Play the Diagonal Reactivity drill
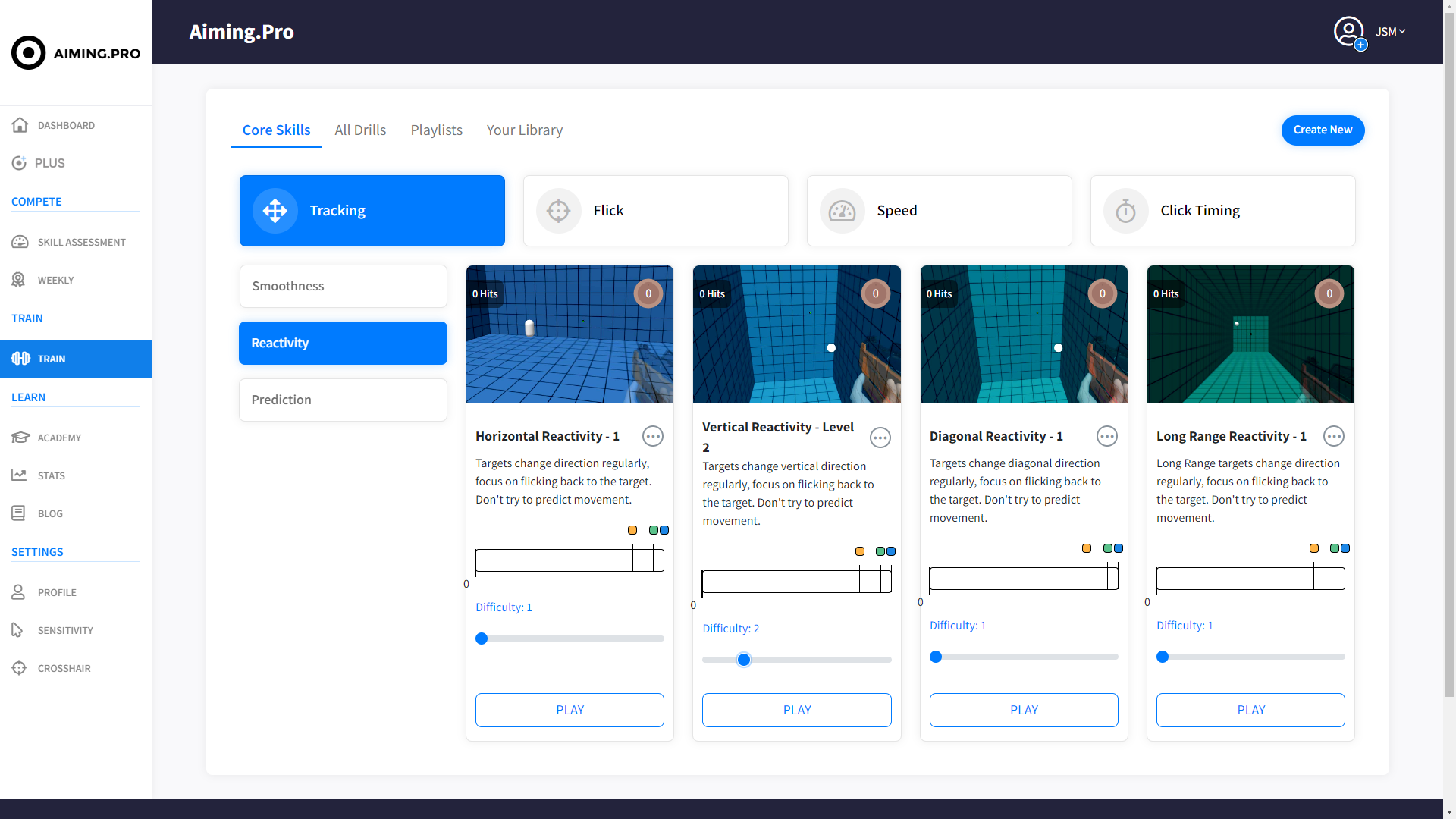 [x=1023, y=710]
